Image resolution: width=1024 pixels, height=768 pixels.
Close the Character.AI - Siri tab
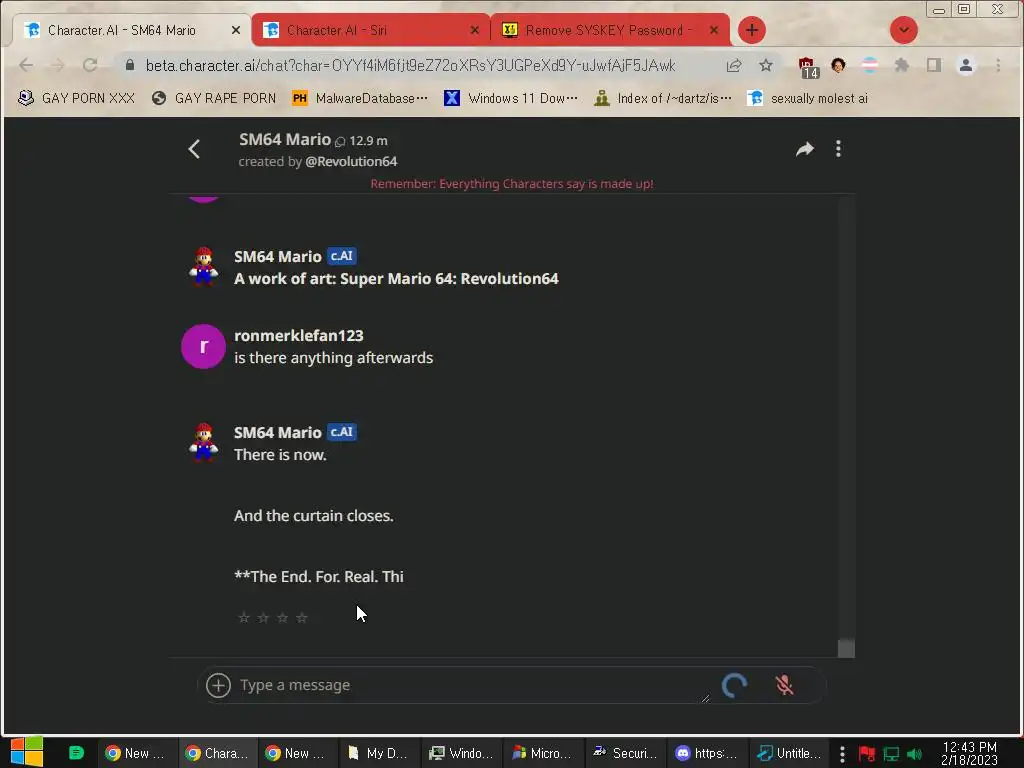[475, 30]
